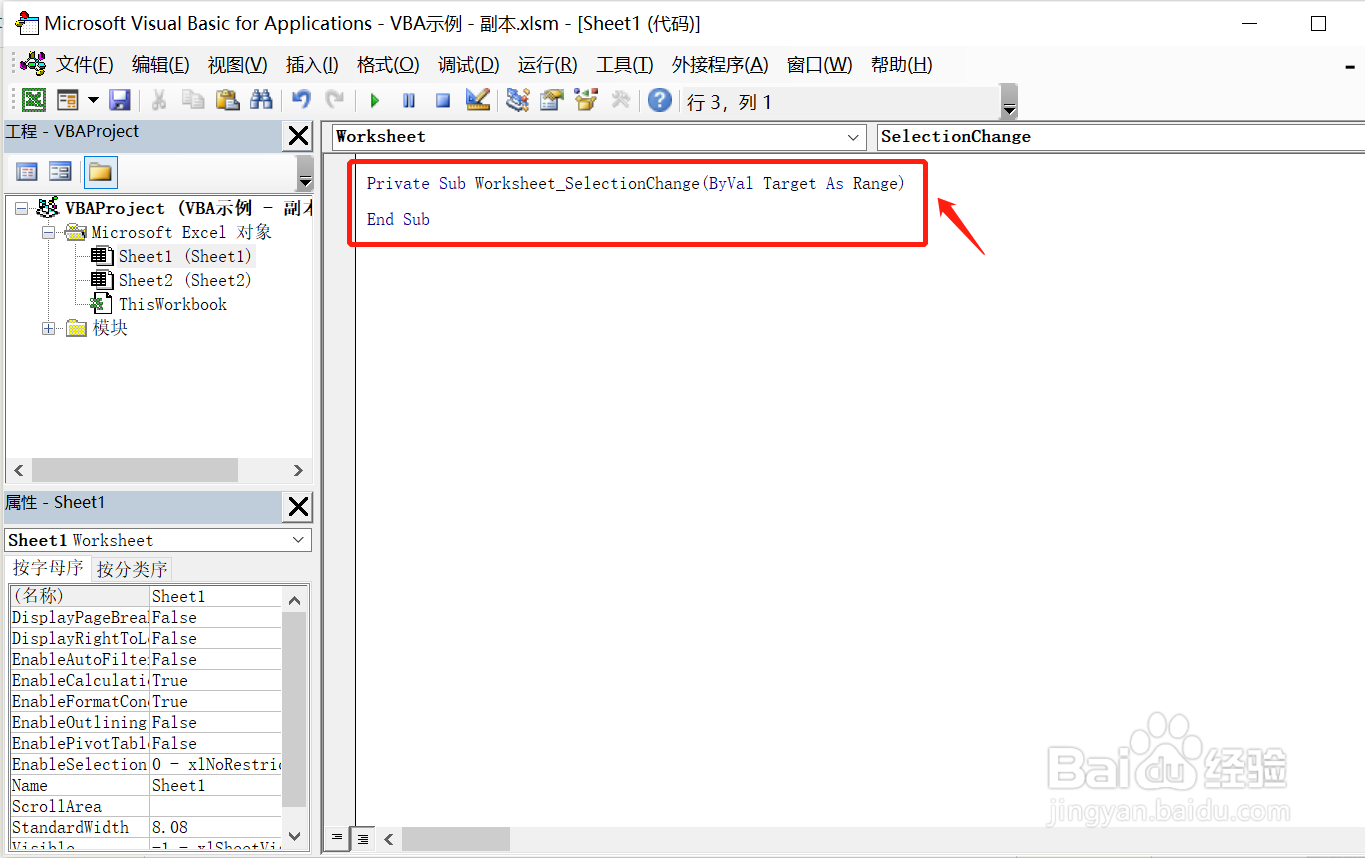1365x858 pixels.
Task: Open the 窗口(W) menu
Action: (x=820, y=65)
